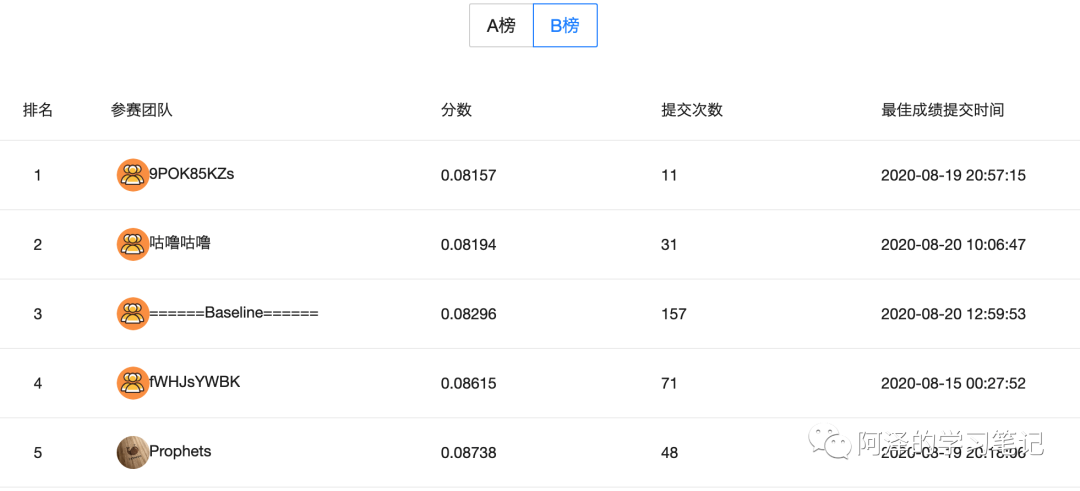Open the 9POK85KZs team name
The width and height of the screenshot is (1080, 491).
point(192,173)
